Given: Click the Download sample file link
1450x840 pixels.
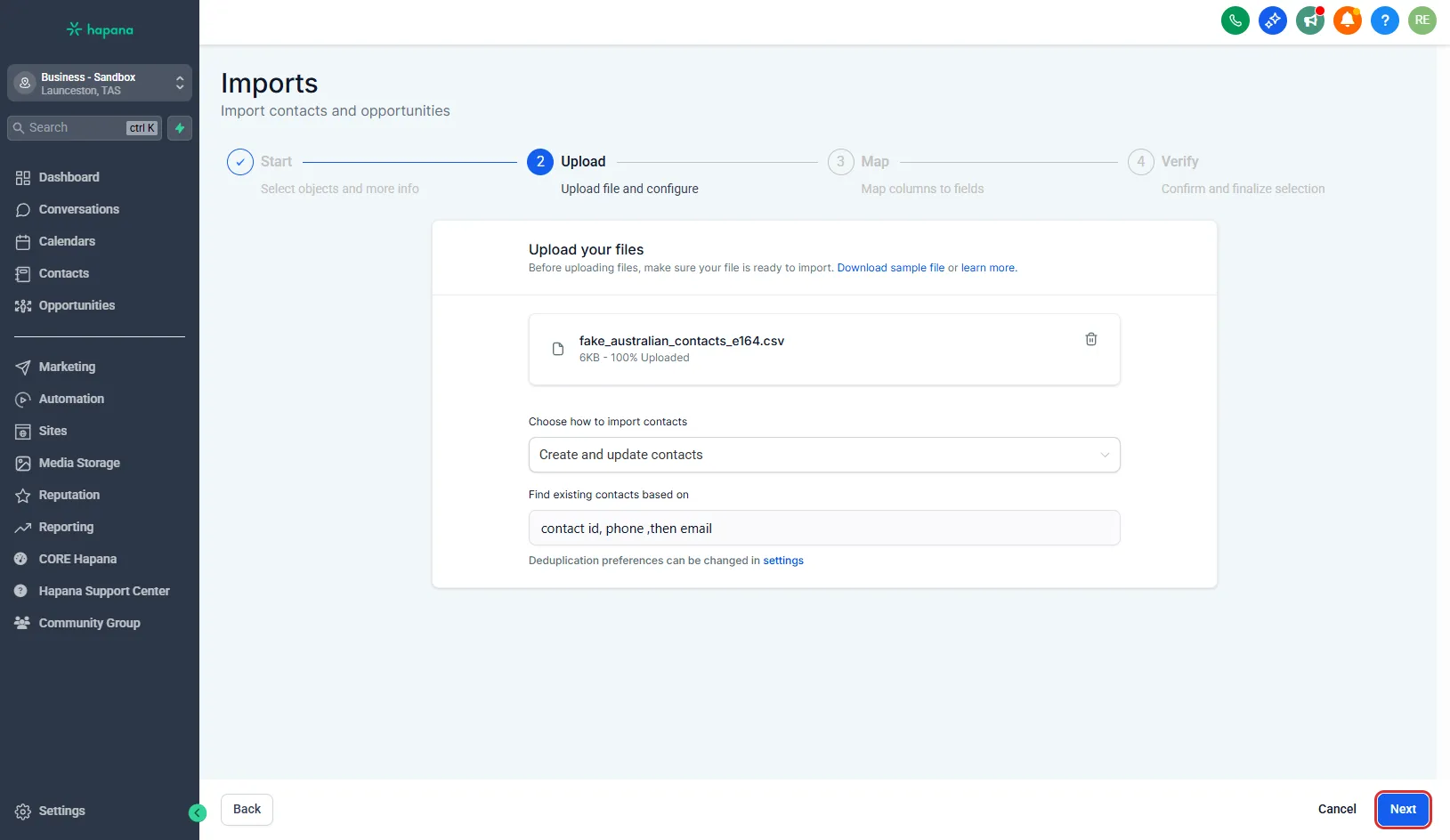Looking at the screenshot, I should tap(890, 268).
